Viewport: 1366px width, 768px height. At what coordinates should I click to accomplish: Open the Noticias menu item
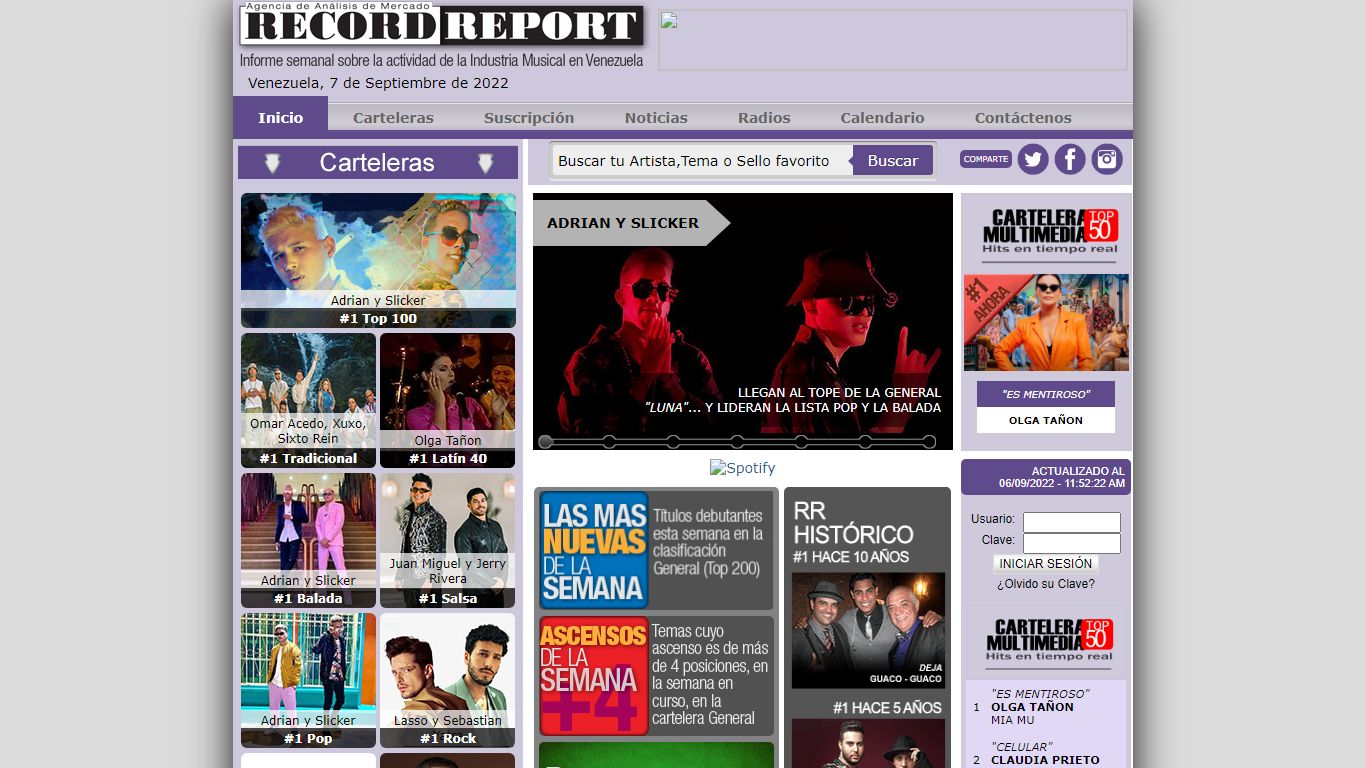[656, 118]
